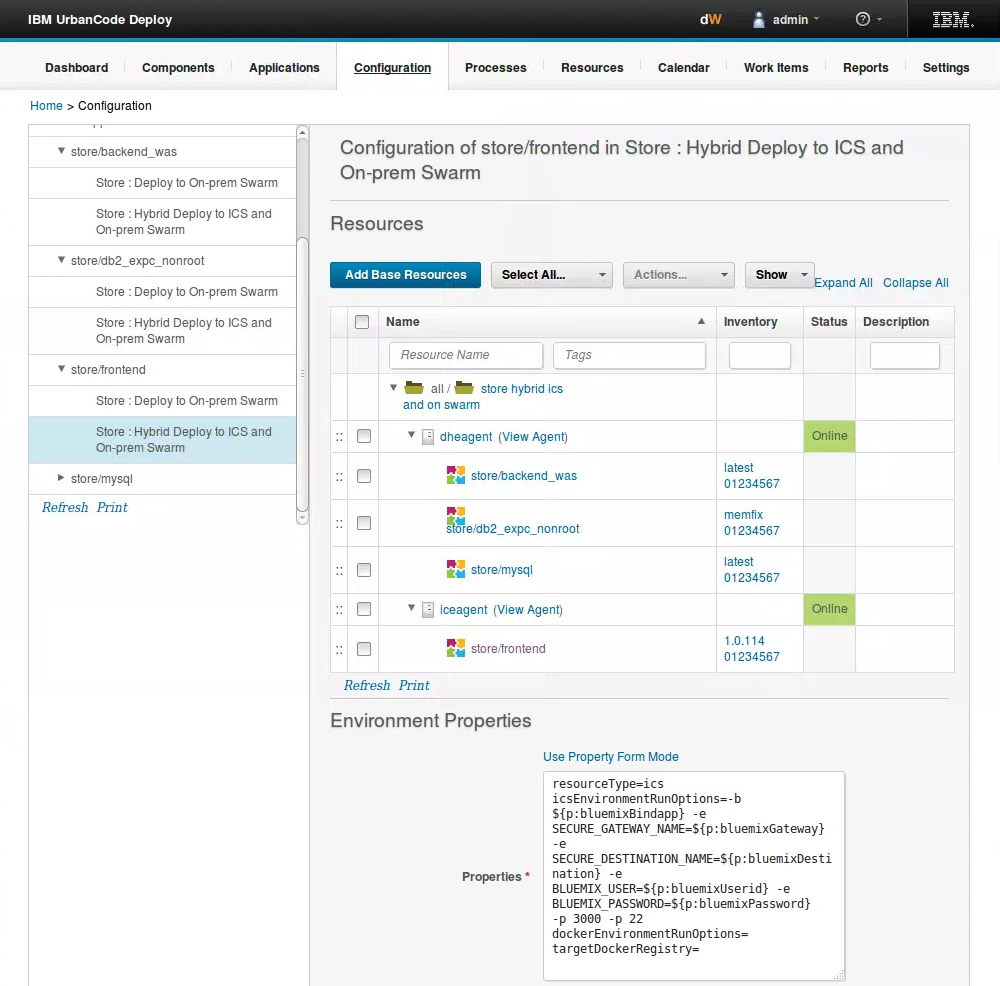Open the help question-mark menu
The image size is (1000, 986).
[x=869, y=20]
